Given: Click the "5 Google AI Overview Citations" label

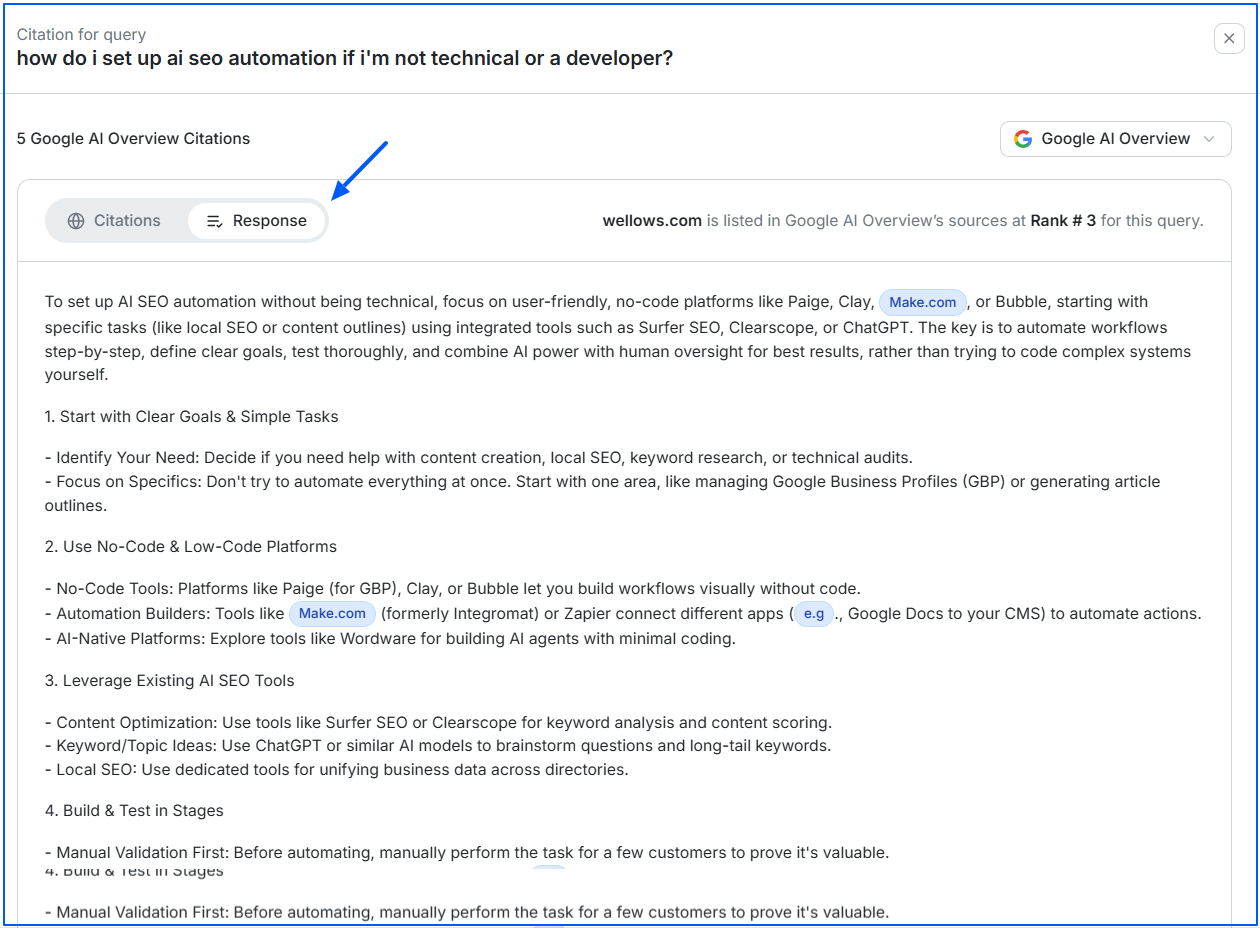Looking at the screenshot, I should tap(133, 139).
